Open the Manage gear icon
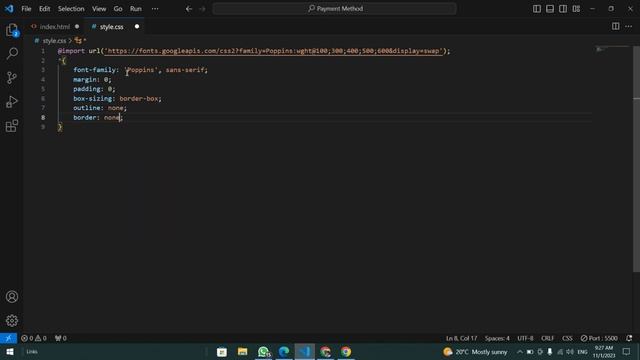The width and height of the screenshot is (640, 360). [x=12, y=320]
